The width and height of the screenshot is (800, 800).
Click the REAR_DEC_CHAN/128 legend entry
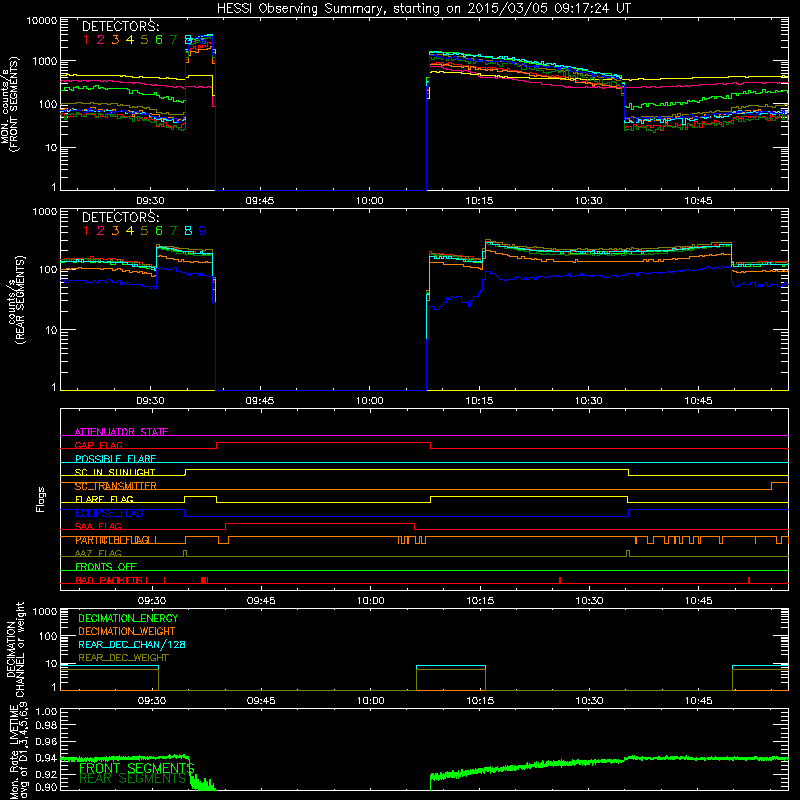tap(132, 644)
